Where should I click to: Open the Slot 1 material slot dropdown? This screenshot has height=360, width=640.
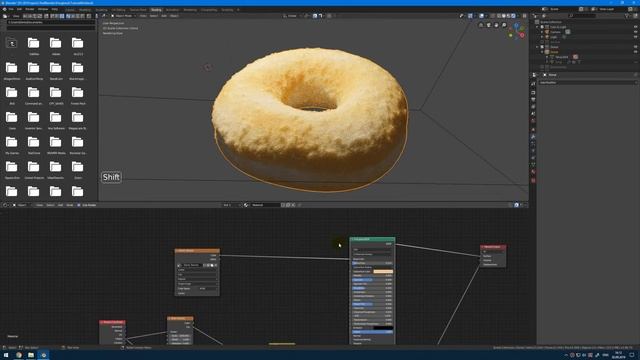point(231,205)
